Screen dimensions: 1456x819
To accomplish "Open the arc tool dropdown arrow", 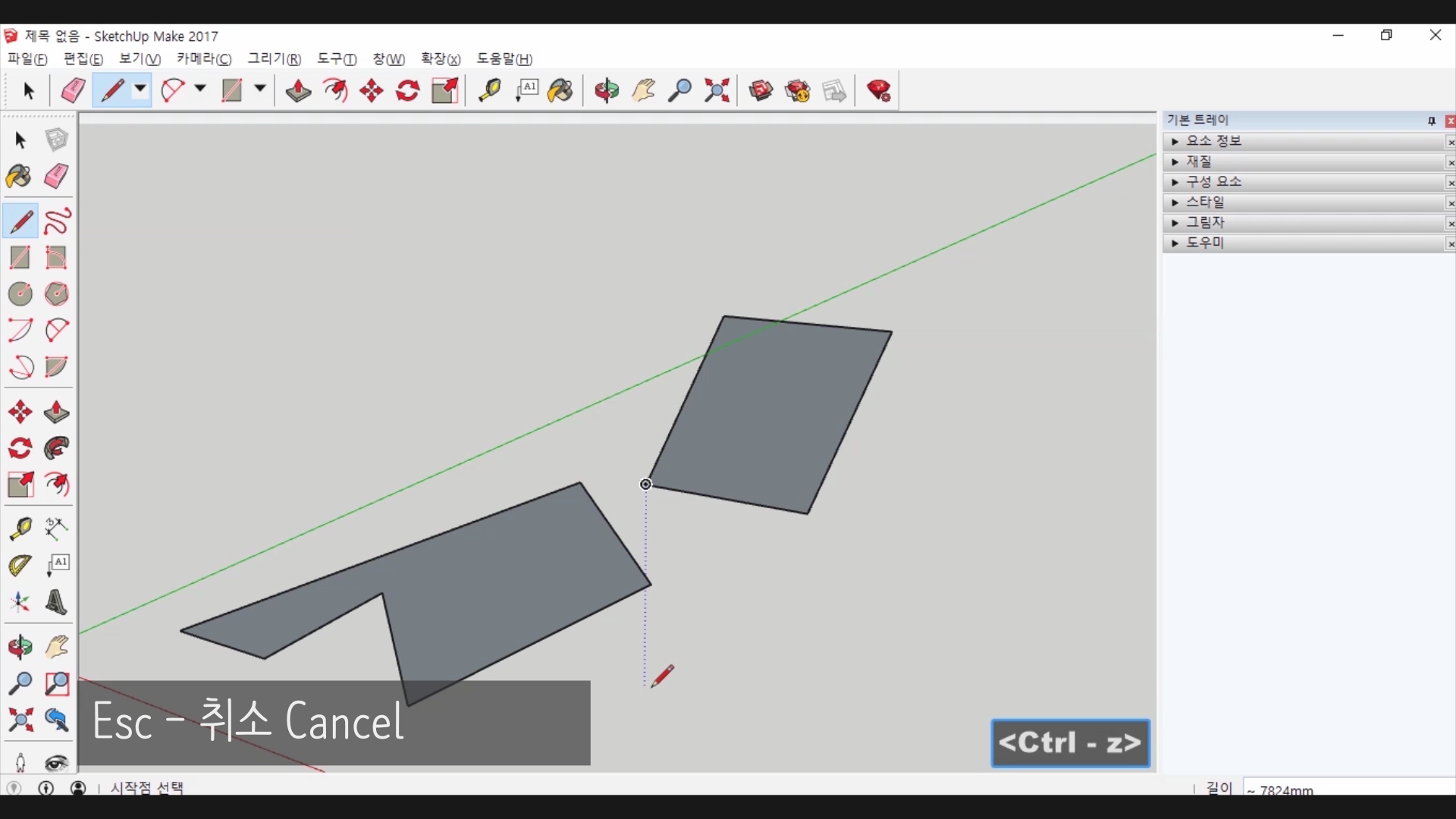I will point(200,89).
